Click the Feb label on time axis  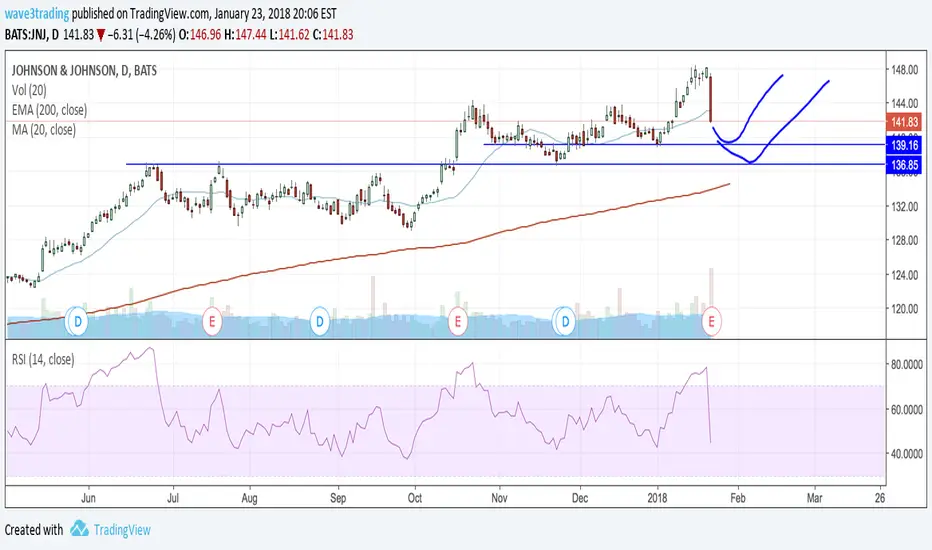click(738, 498)
